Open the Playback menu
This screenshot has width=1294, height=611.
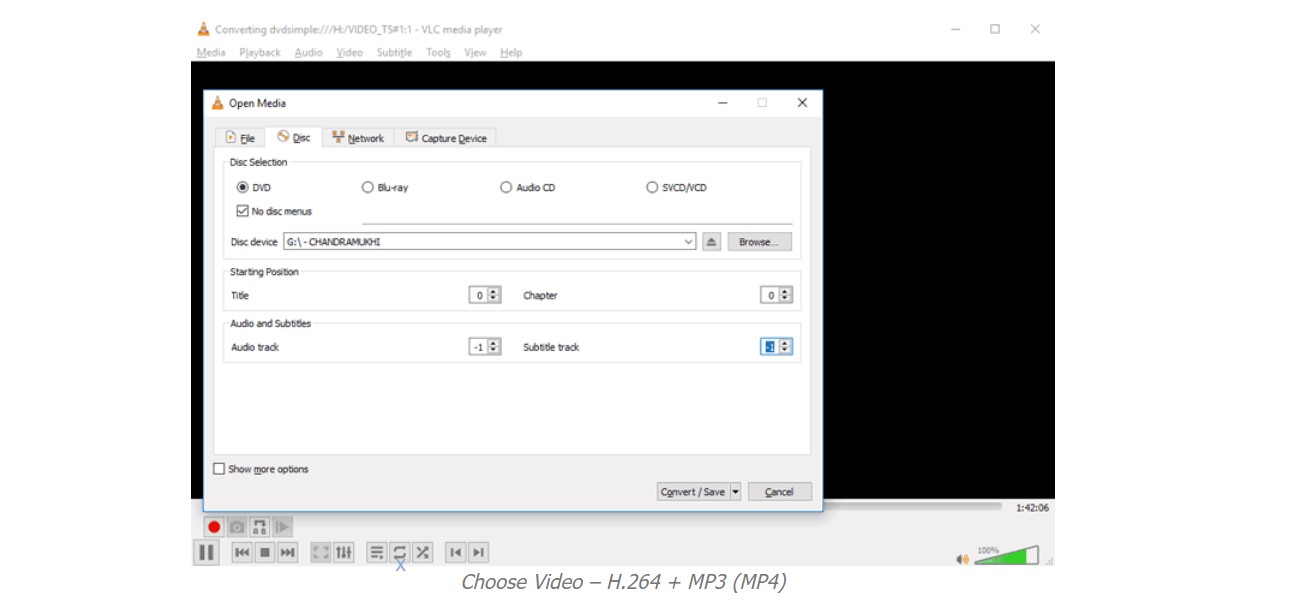pos(260,52)
